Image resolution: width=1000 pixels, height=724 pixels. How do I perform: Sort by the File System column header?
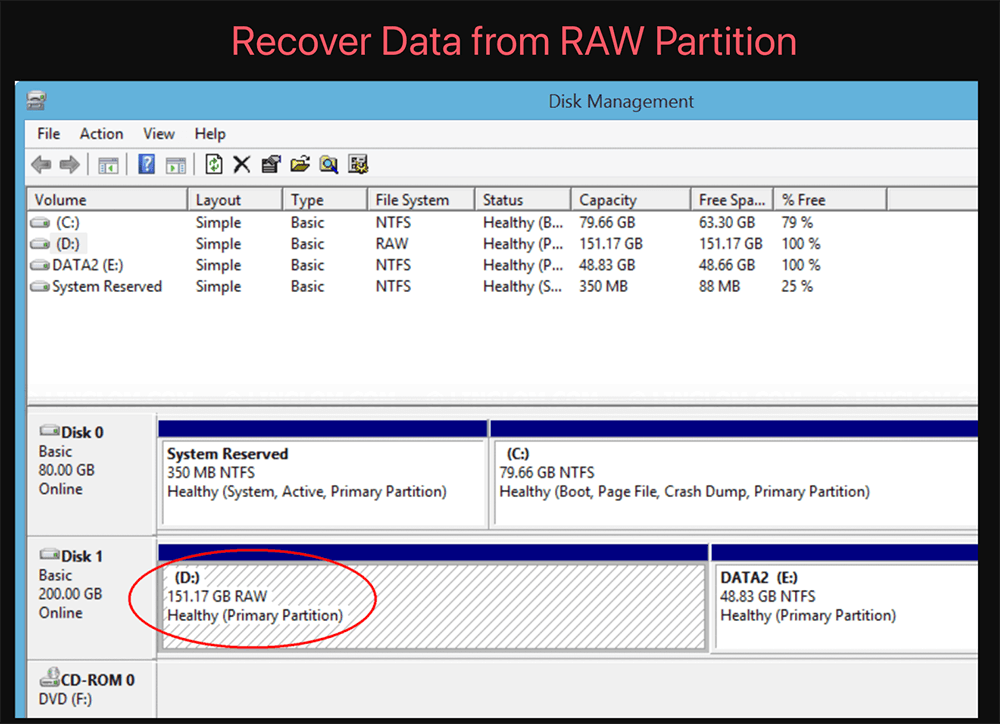point(421,200)
